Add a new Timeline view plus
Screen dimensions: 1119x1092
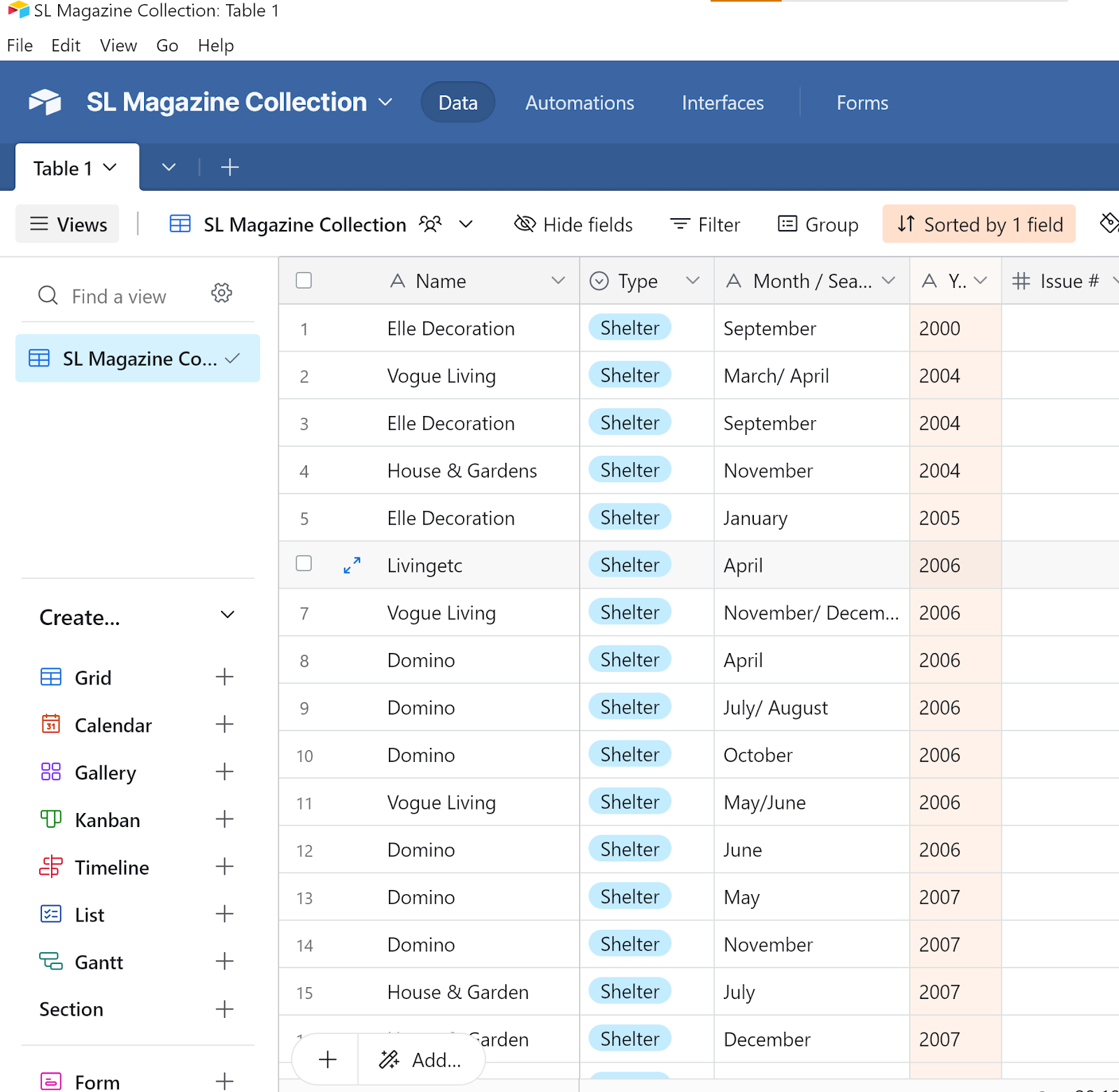click(224, 867)
